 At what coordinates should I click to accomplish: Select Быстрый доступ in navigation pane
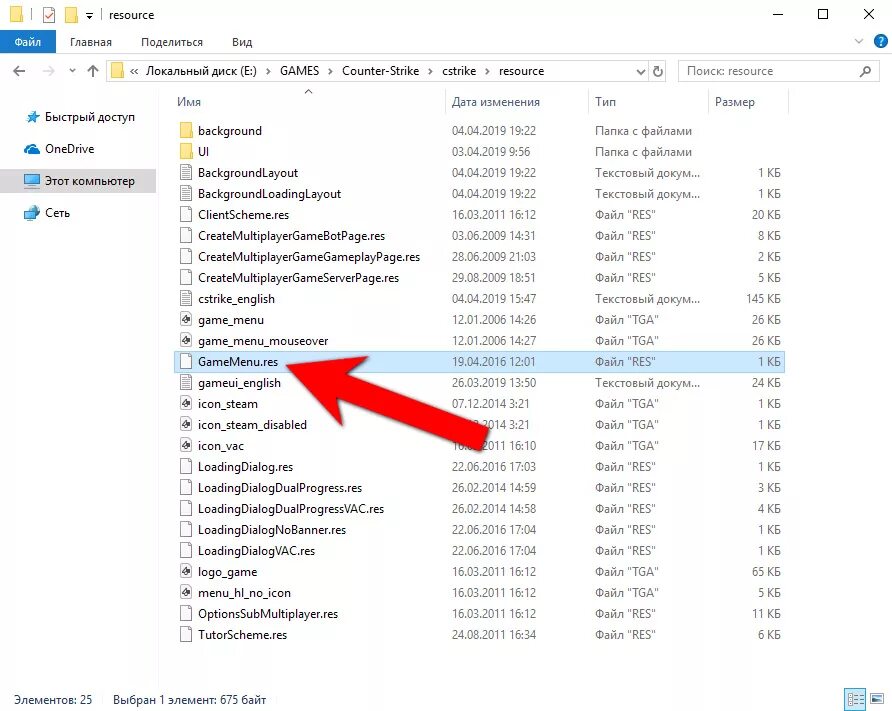pos(81,117)
